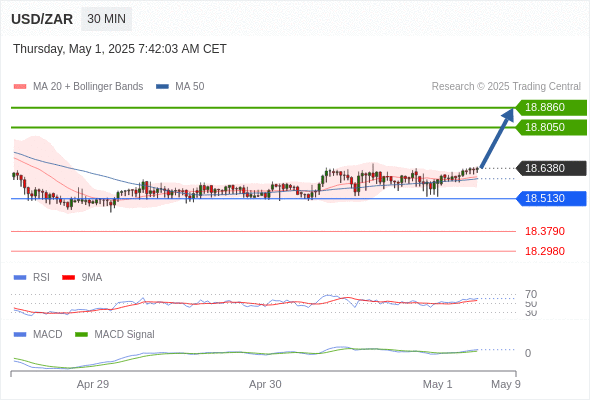Image resolution: width=590 pixels, height=400 pixels.
Task: Click the USD/ZAR pair title
Action: [42, 19]
